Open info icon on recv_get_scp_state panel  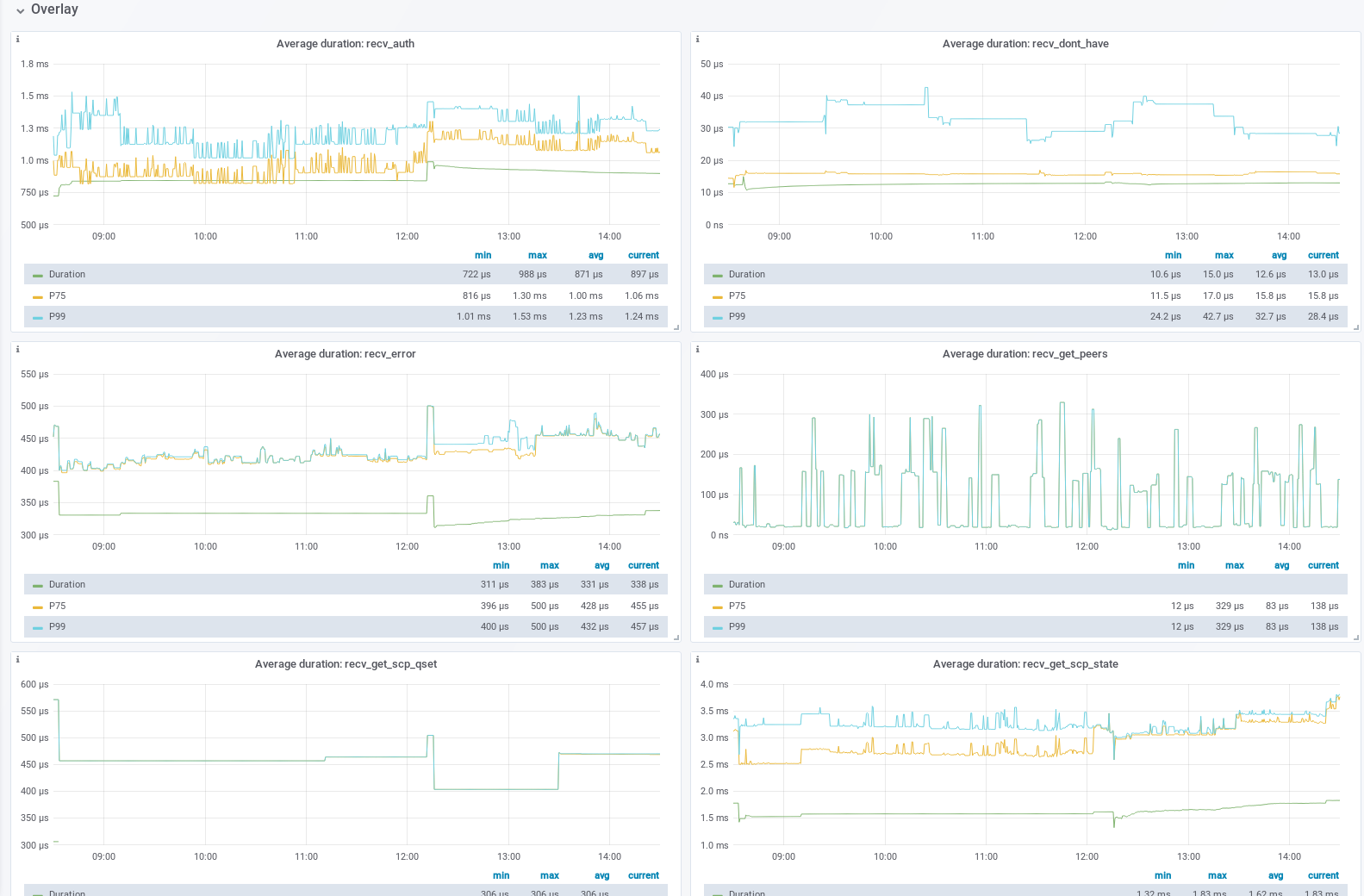(697, 660)
